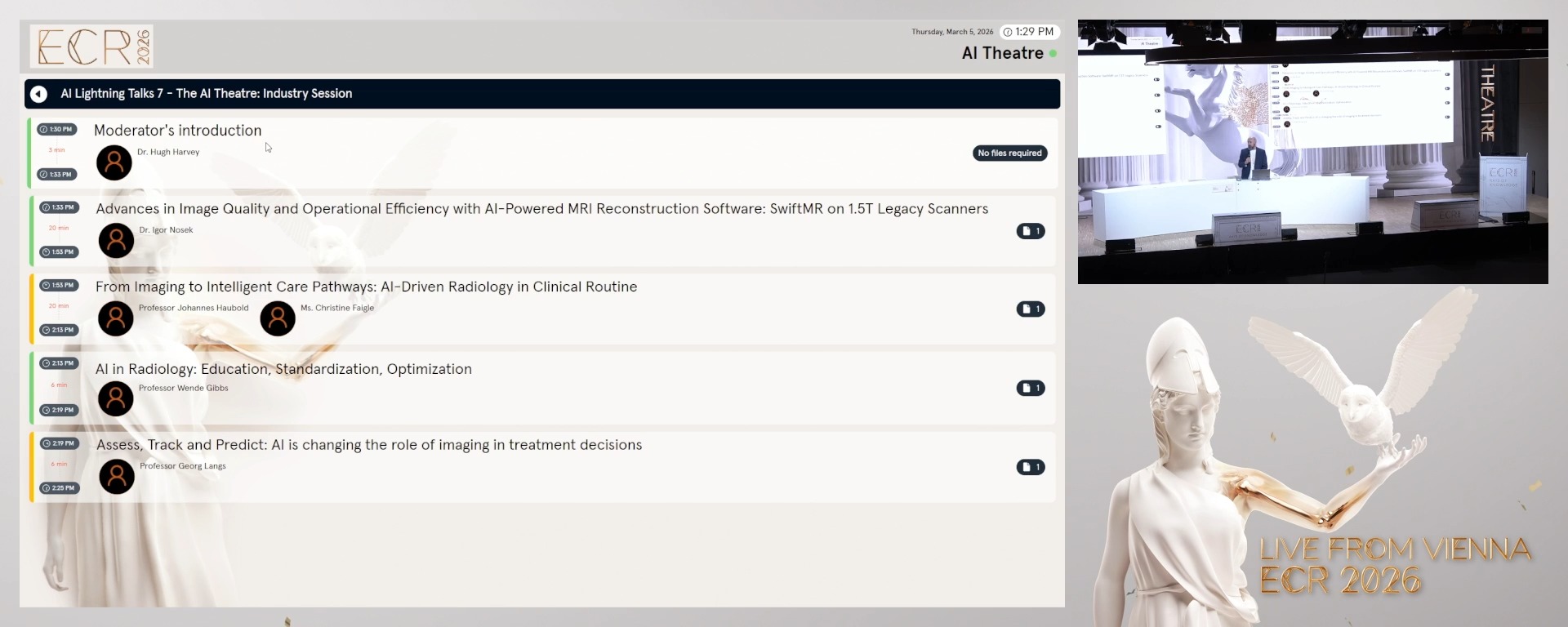Screen dimensions: 1568x627
Task: Click the back arrow in session header
Action: pyautogui.click(x=38, y=94)
